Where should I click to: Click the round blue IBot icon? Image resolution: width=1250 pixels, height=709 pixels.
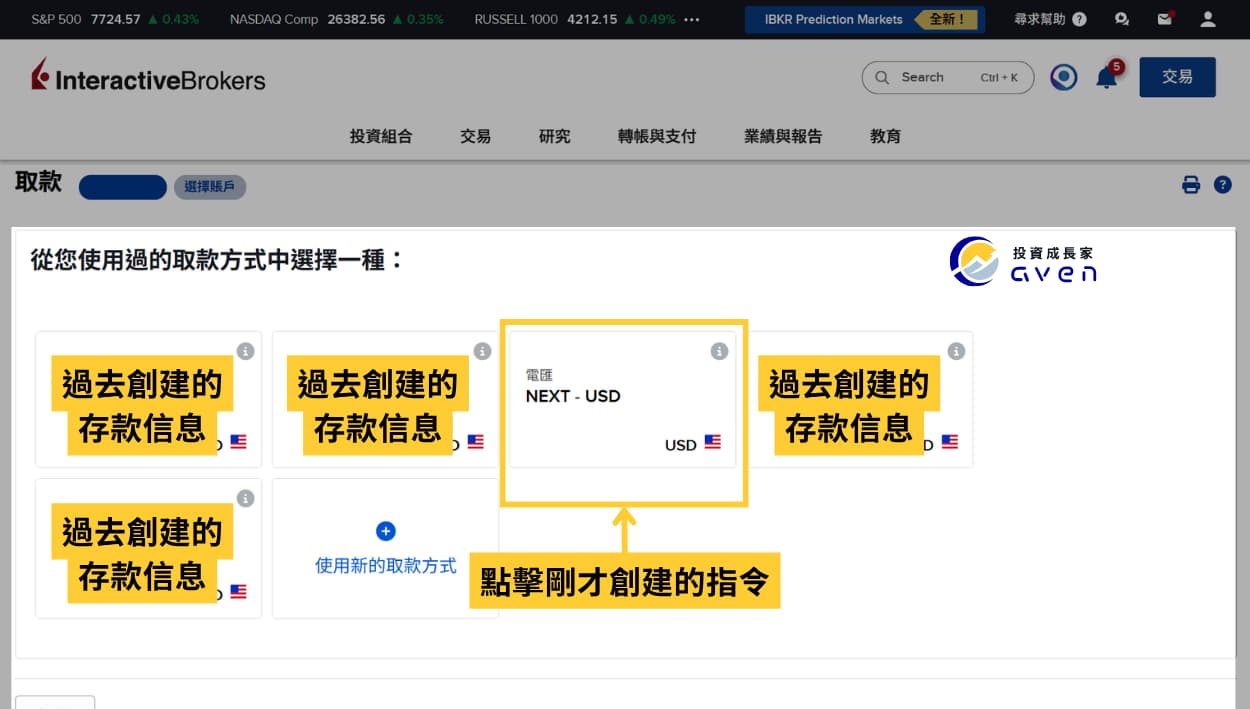[1064, 77]
